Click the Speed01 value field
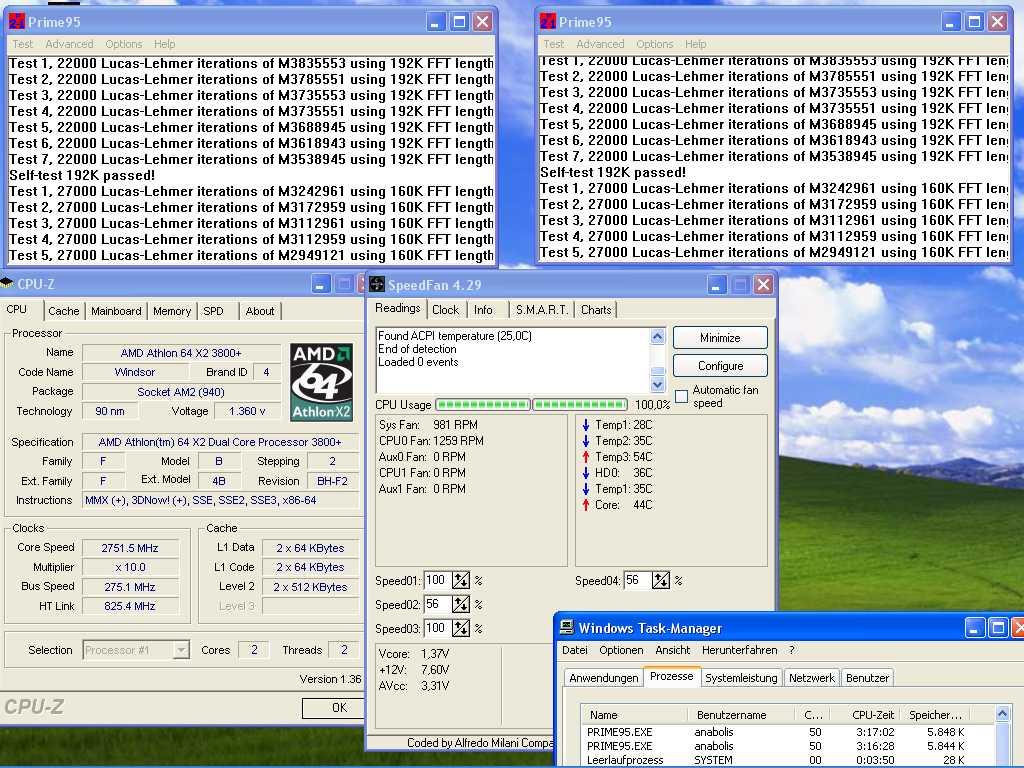The image size is (1024, 768). (x=438, y=580)
